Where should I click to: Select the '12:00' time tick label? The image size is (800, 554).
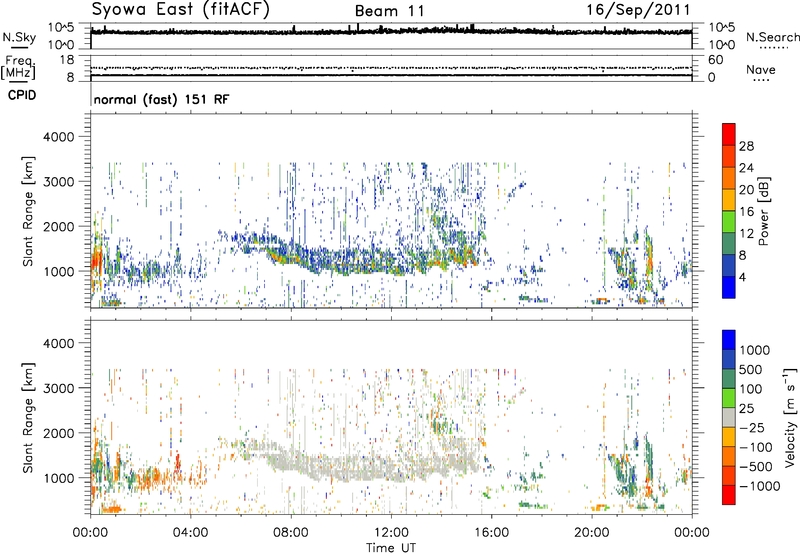point(391,533)
